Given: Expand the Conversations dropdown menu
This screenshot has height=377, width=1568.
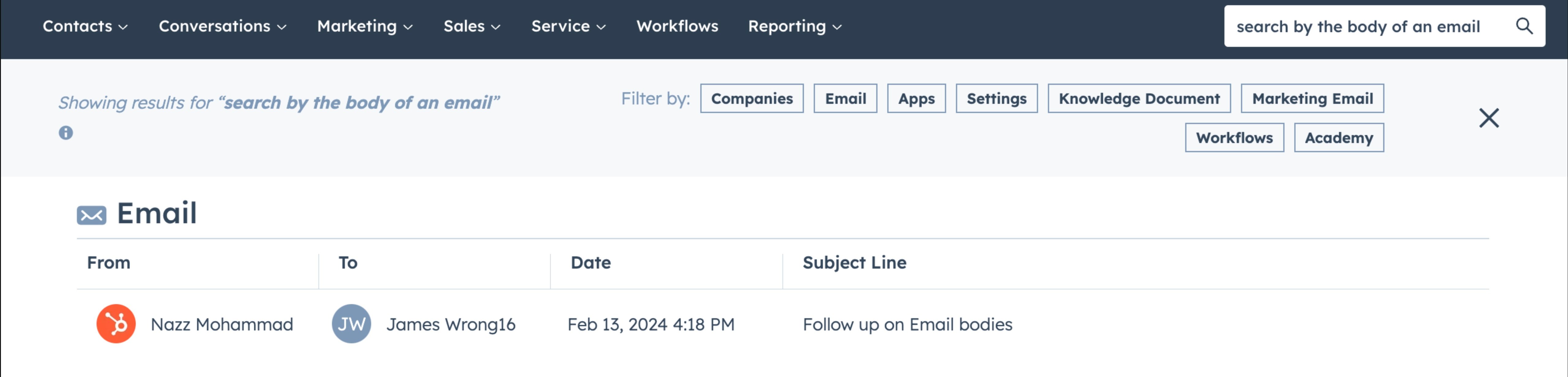Looking at the screenshot, I should click(222, 26).
